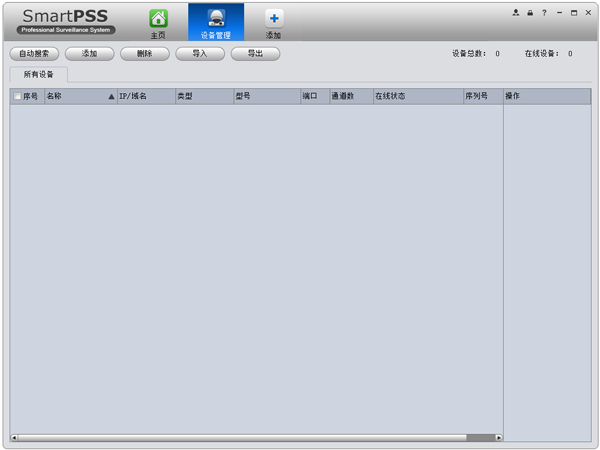Maximize the SmartPSS window

coord(574,13)
